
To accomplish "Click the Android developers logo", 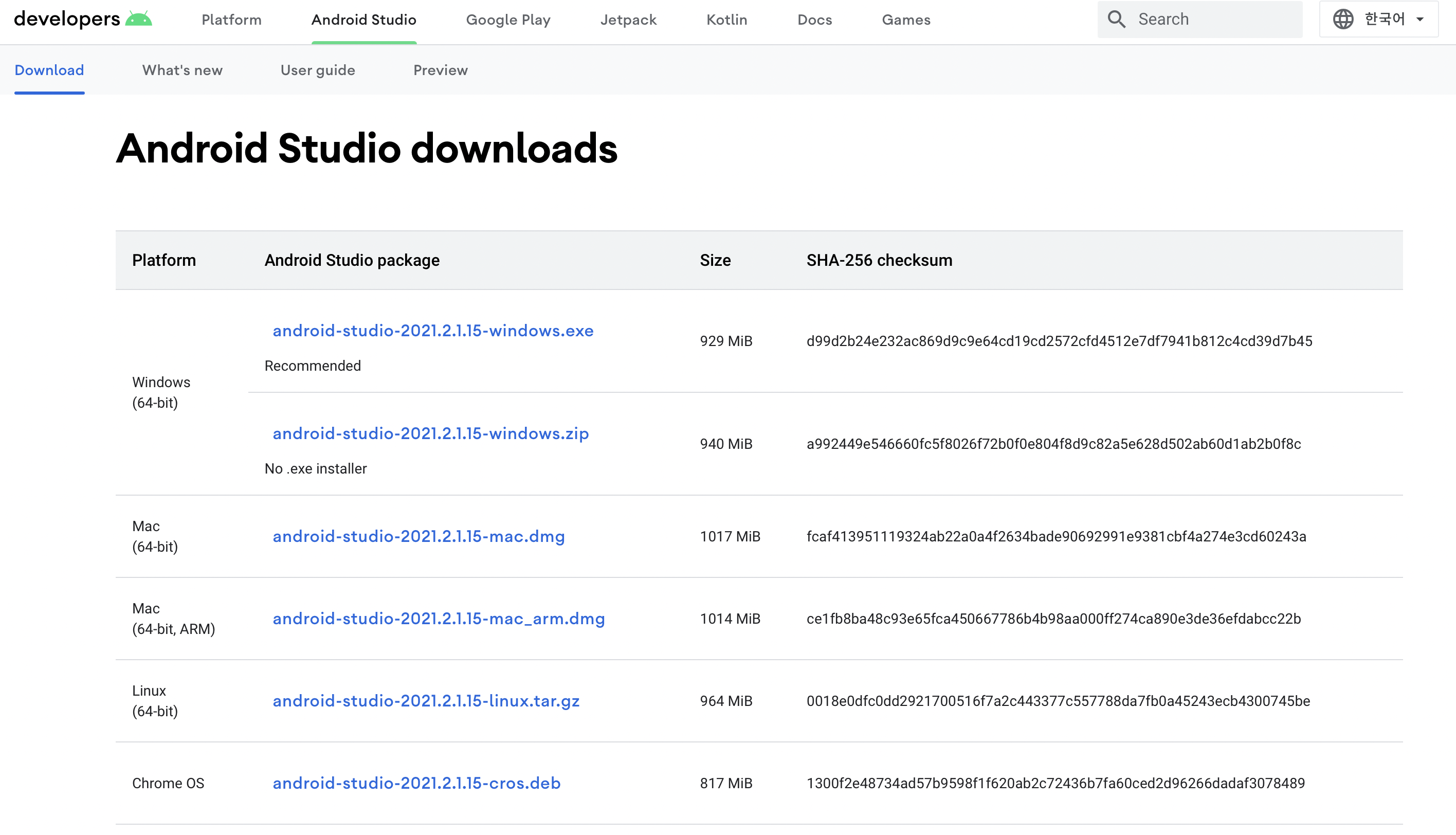I will tap(83, 19).
